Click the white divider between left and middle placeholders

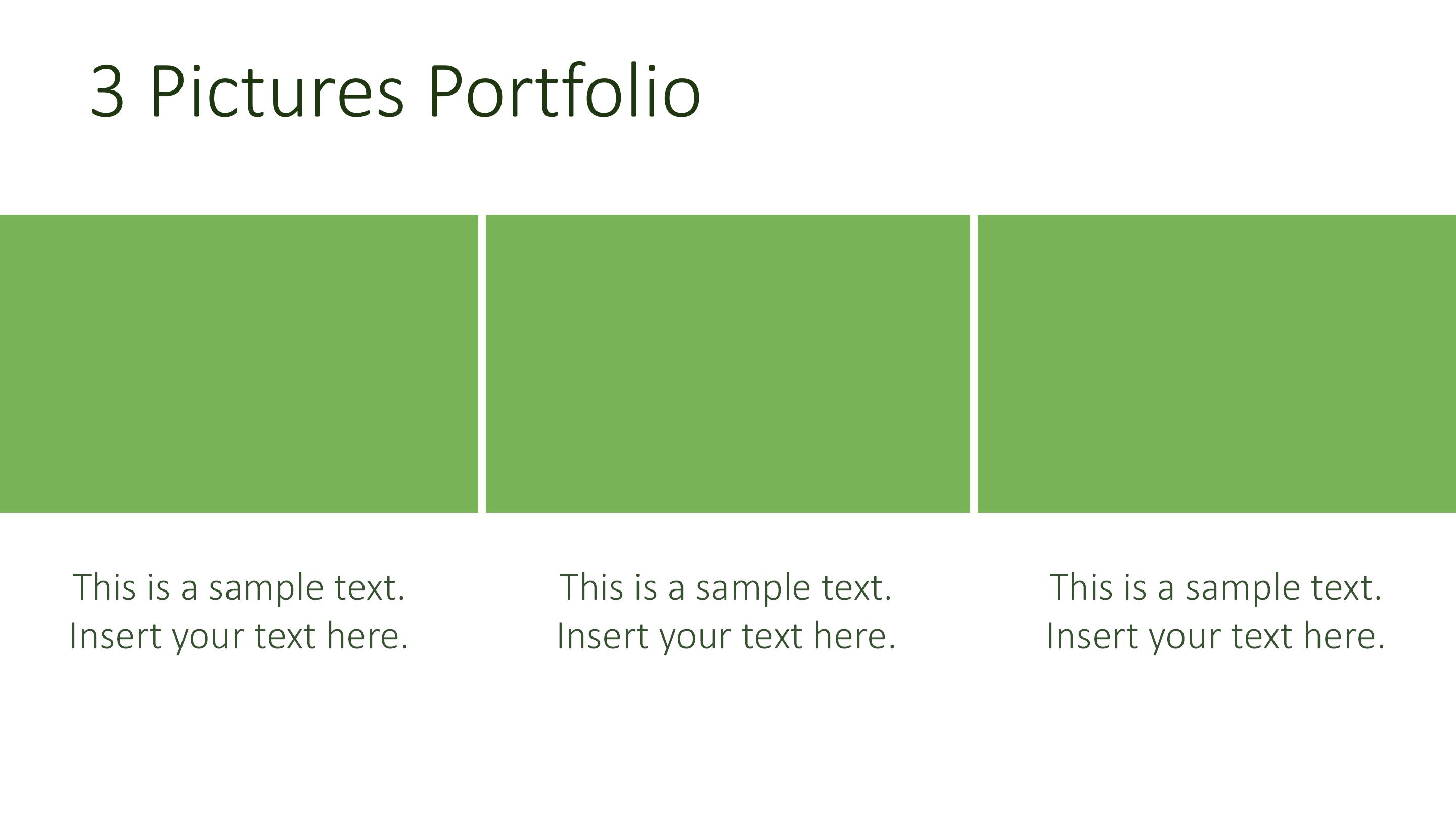click(x=482, y=363)
